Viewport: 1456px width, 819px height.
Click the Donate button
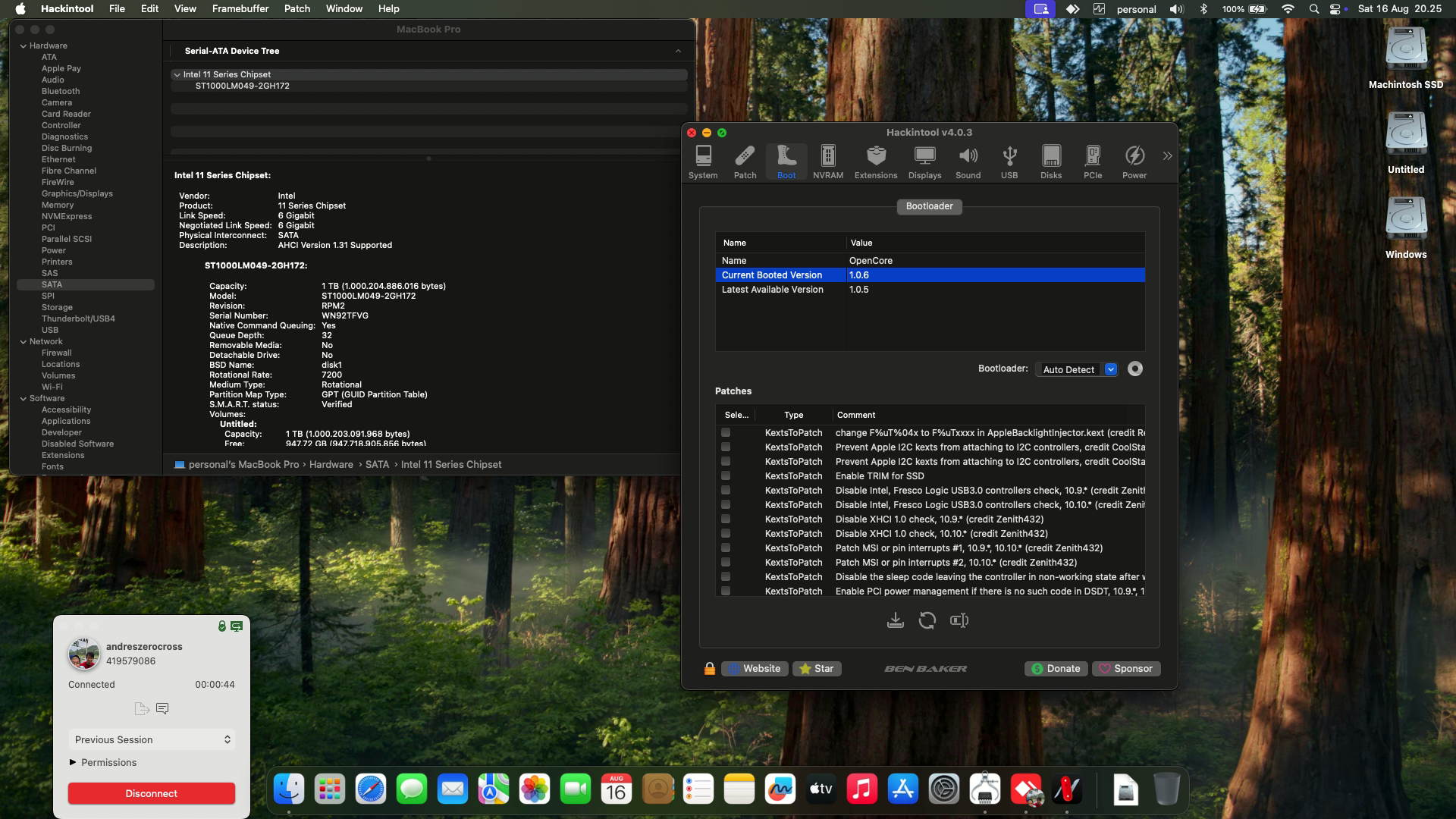coord(1056,668)
